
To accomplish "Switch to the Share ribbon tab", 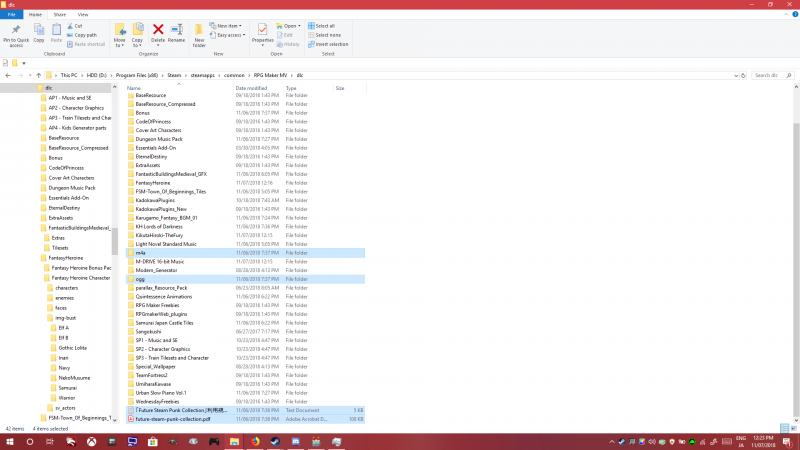I will pos(60,15).
